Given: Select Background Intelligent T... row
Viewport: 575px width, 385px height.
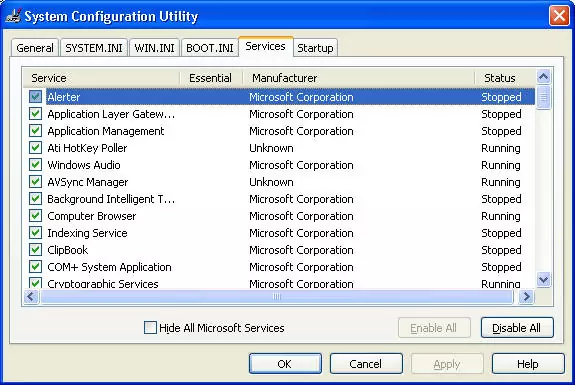Looking at the screenshot, I should point(279,199).
